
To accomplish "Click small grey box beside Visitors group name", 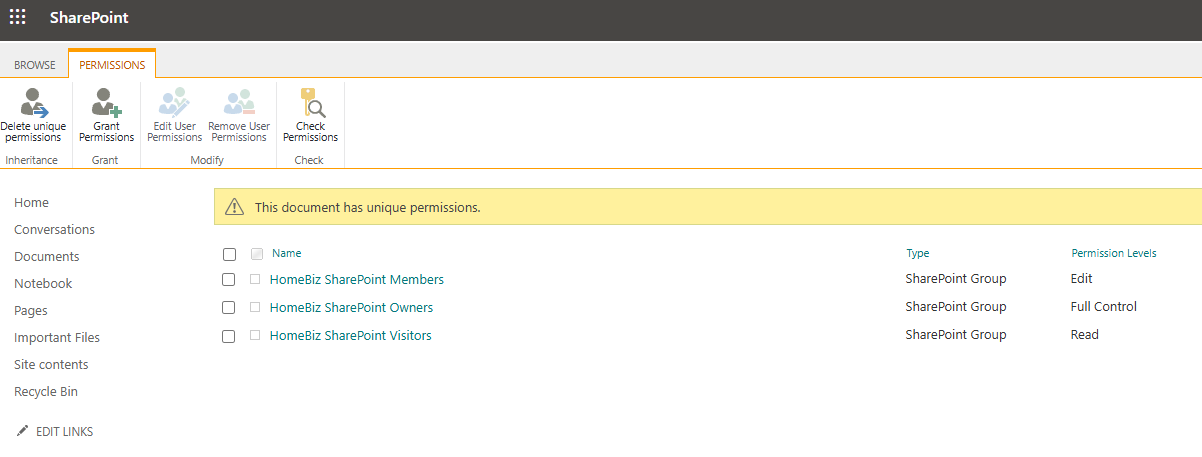I will click(x=255, y=336).
